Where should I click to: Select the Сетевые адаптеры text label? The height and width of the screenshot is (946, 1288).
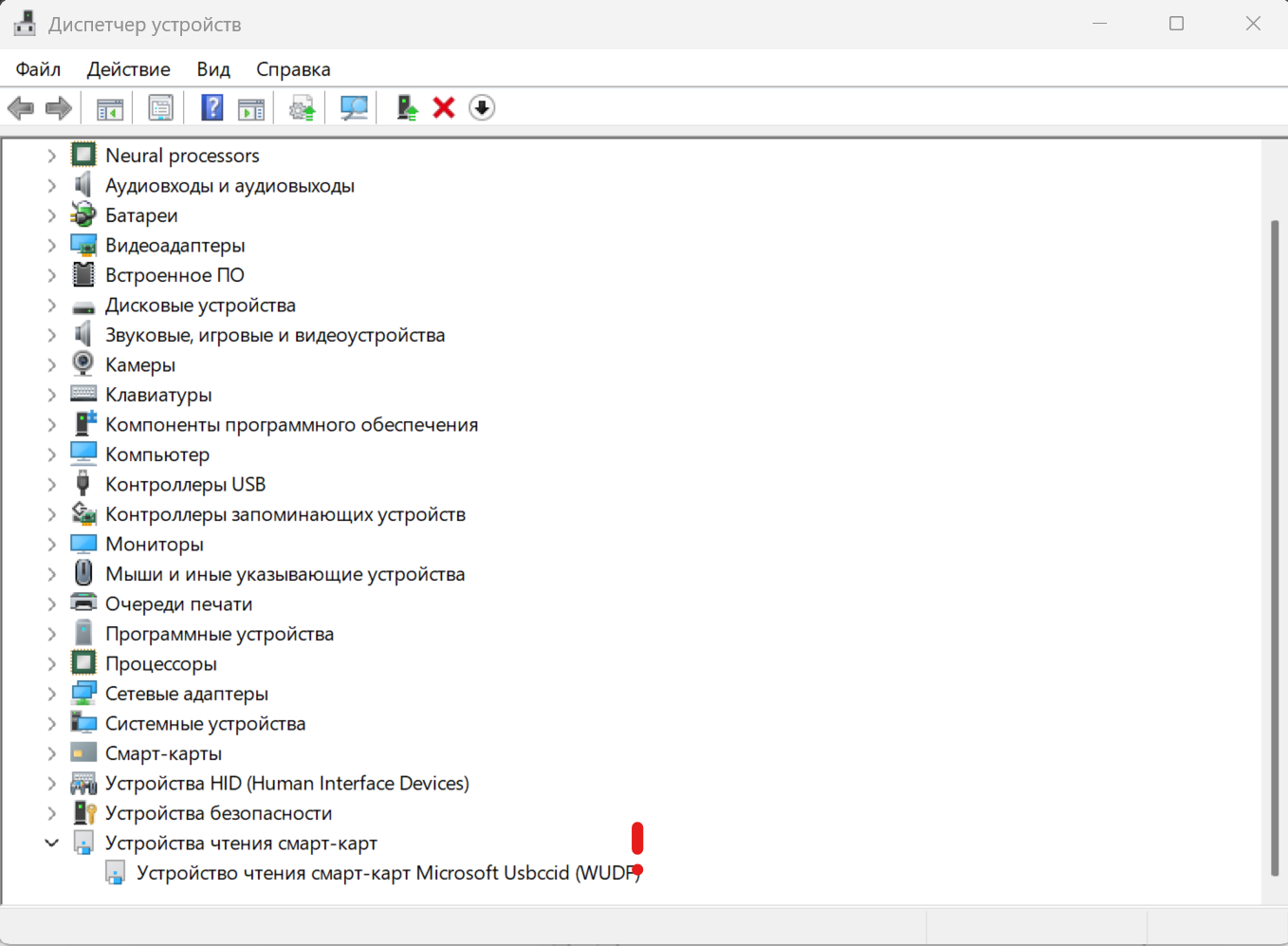(187, 694)
